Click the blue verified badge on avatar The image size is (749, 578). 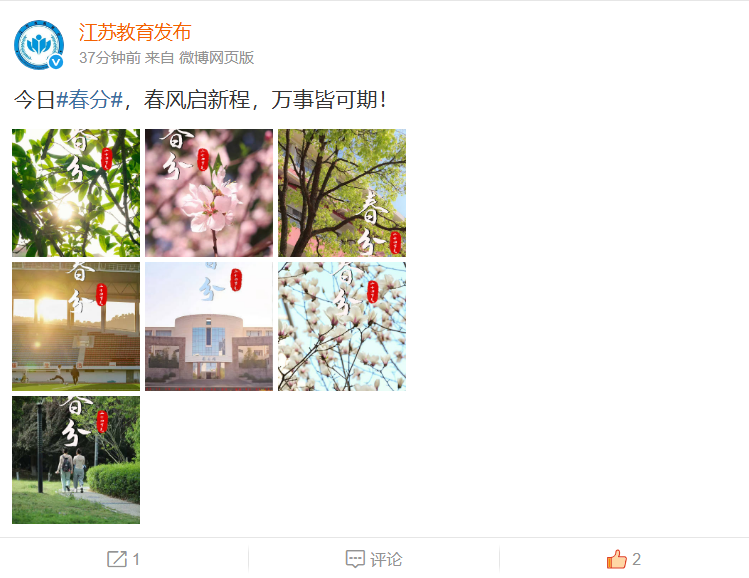[56, 62]
